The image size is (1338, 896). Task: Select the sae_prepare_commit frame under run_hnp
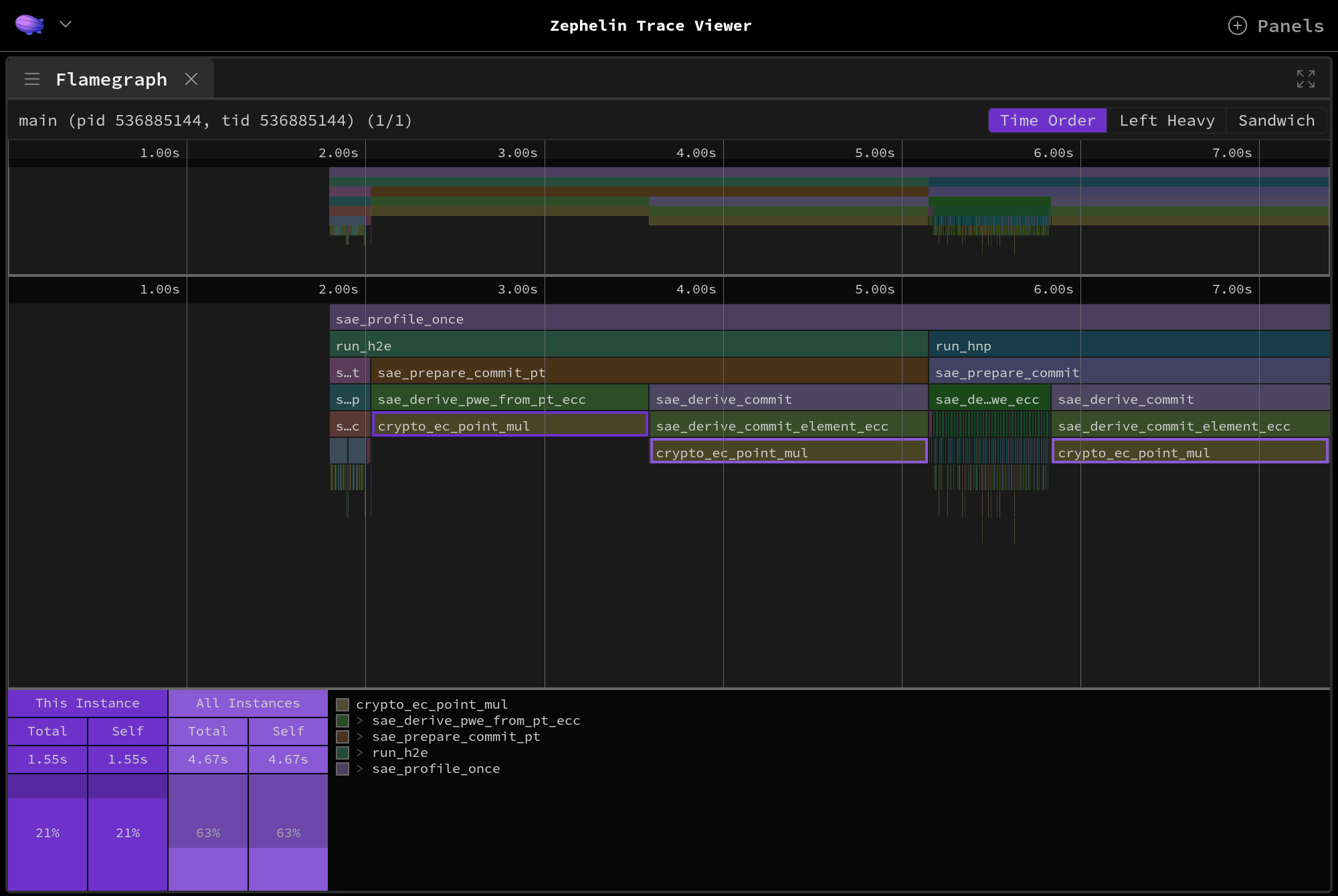coord(1129,372)
